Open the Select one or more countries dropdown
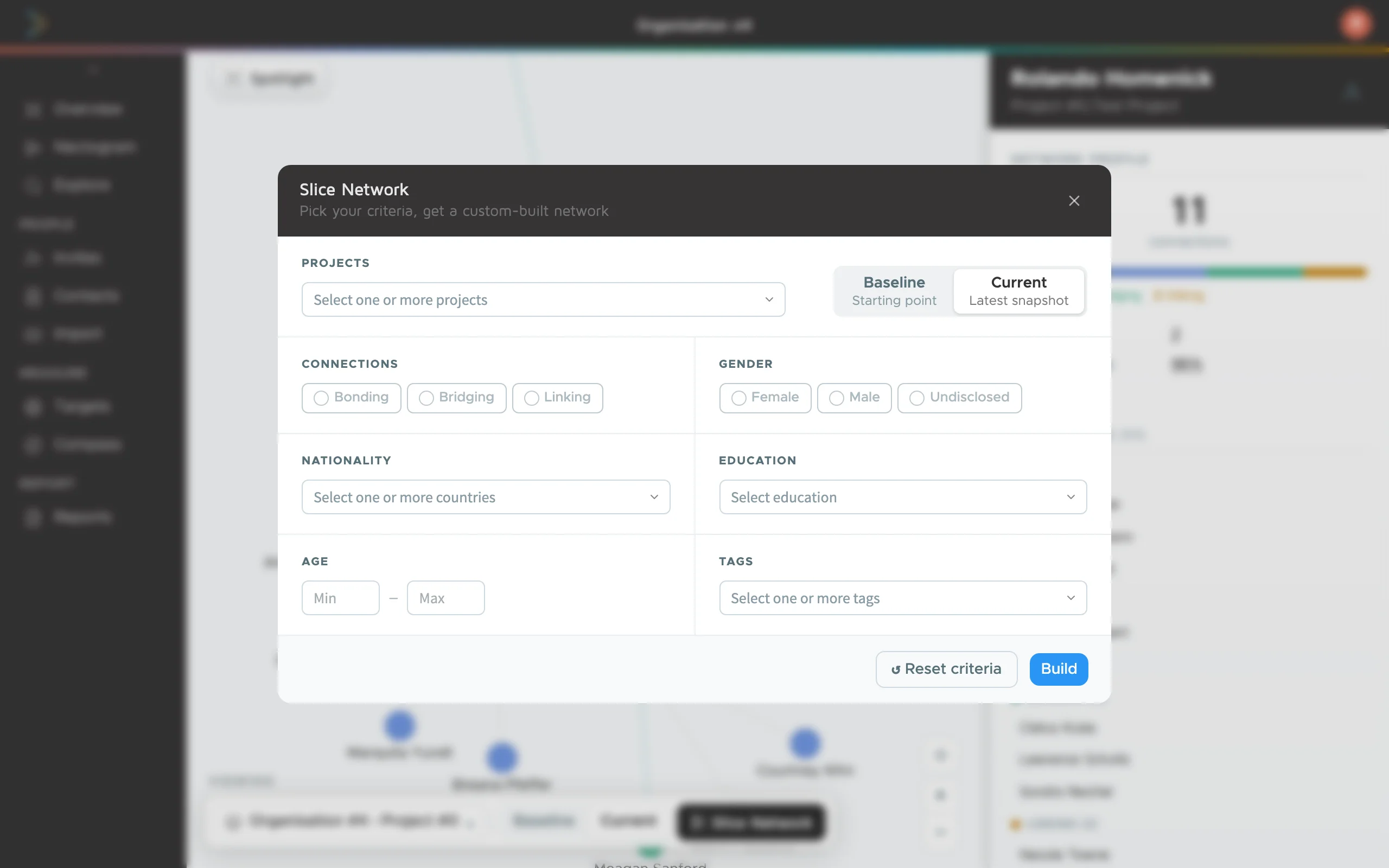Image resolution: width=1389 pixels, height=868 pixels. click(x=485, y=496)
